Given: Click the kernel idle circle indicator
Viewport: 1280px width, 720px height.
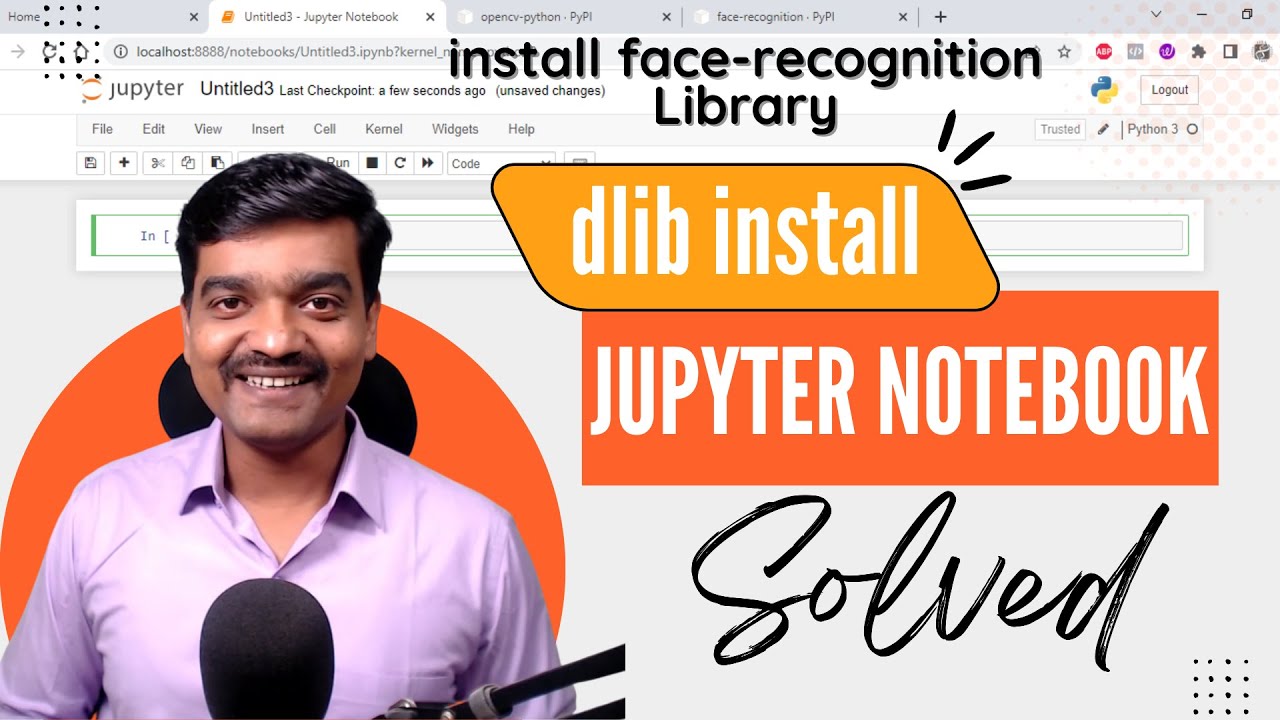Looking at the screenshot, I should [1192, 129].
